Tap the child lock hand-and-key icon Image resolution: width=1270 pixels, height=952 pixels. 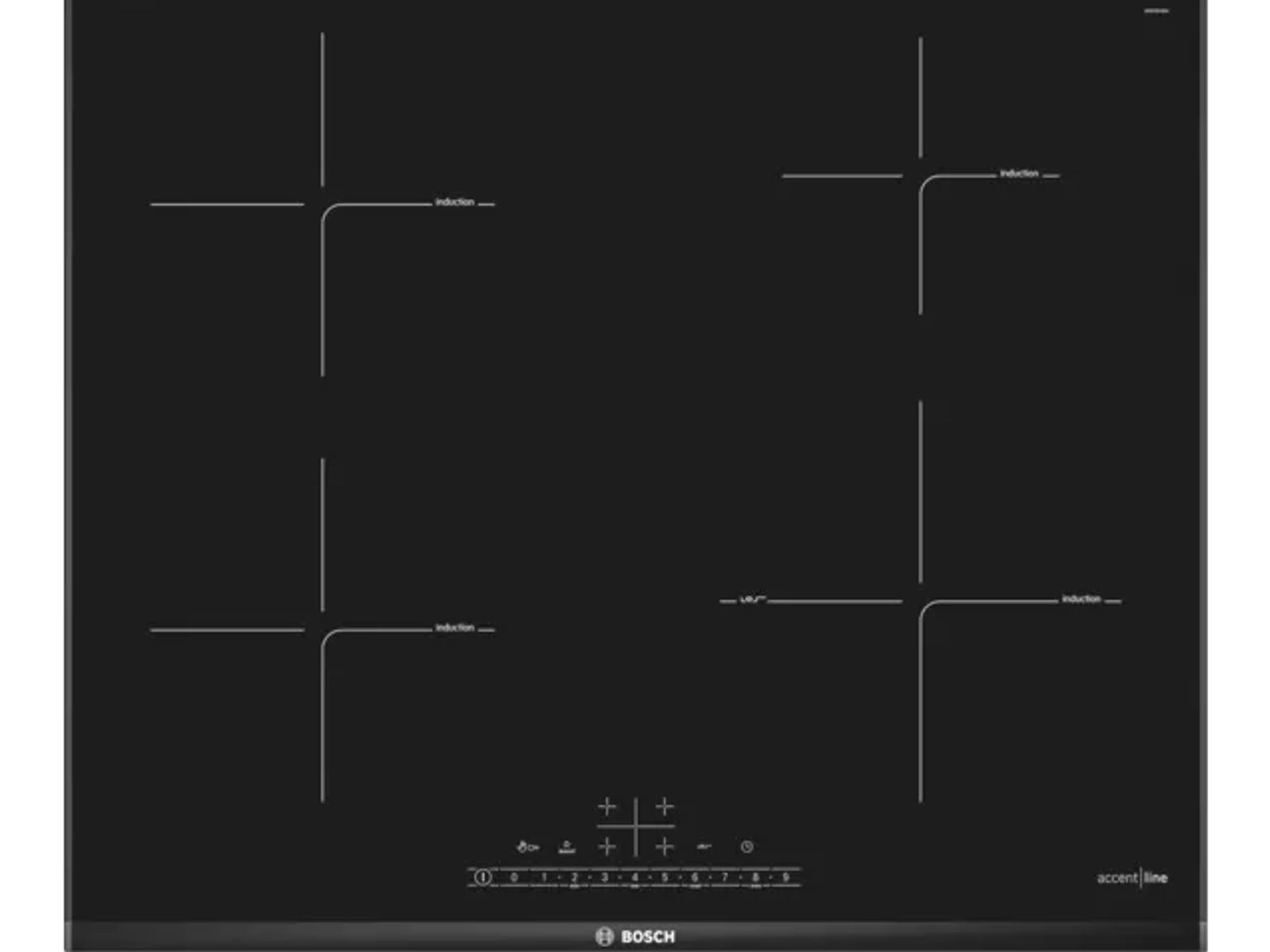[527, 847]
